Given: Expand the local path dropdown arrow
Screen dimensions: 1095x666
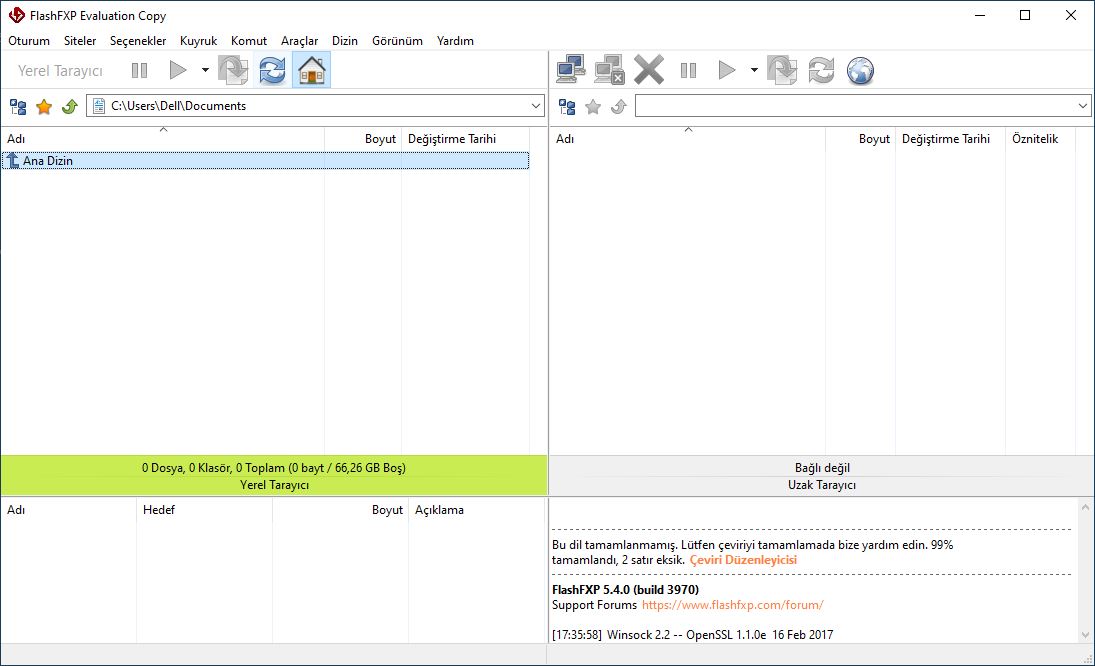Looking at the screenshot, I should 536,106.
